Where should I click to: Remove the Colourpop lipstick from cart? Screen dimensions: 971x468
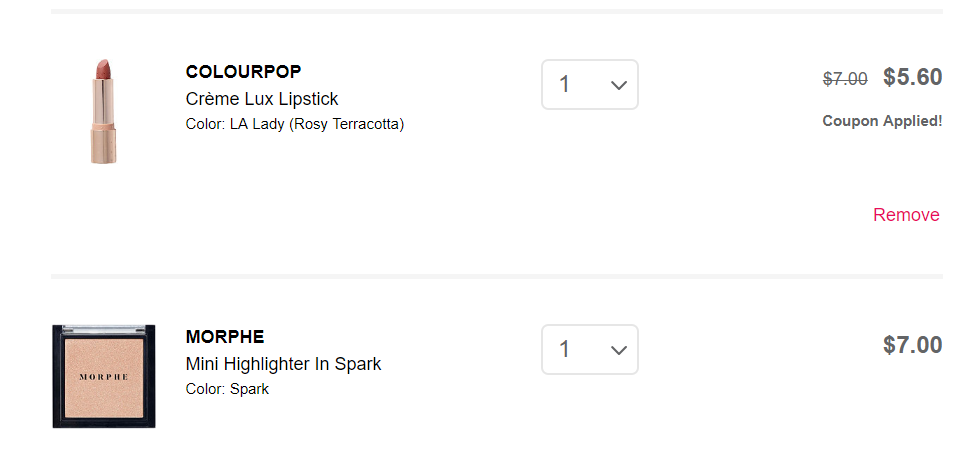[906, 215]
